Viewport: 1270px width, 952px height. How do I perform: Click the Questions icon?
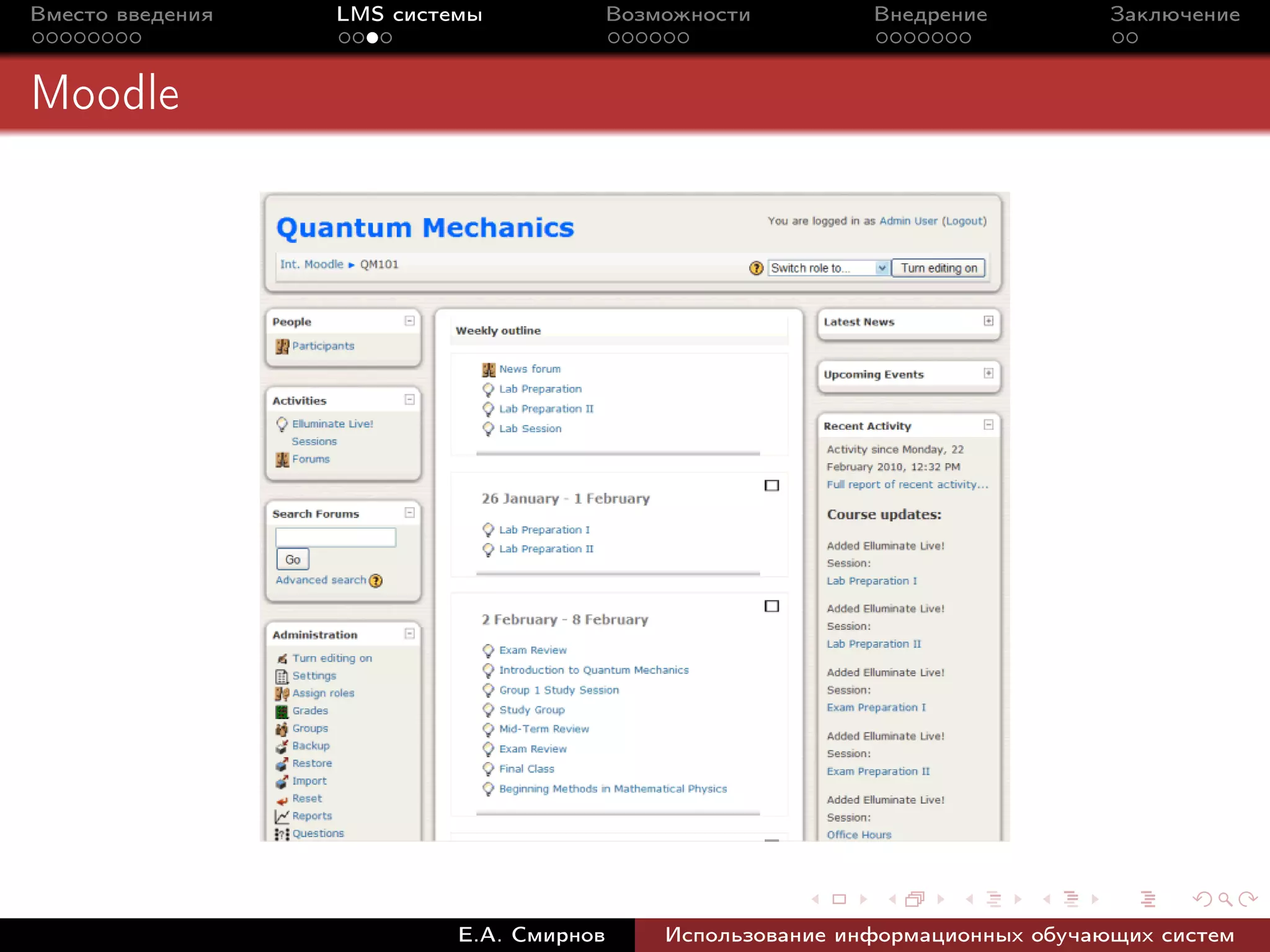coord(282,834)
